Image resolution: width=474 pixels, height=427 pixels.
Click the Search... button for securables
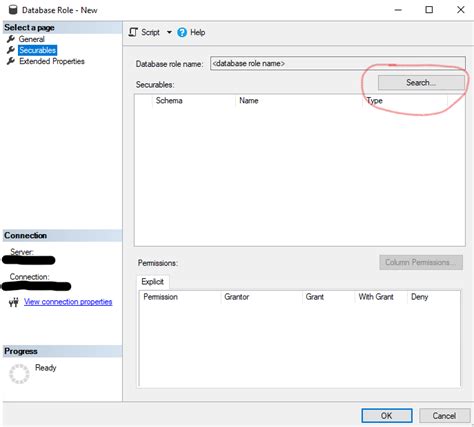[421, 82]
